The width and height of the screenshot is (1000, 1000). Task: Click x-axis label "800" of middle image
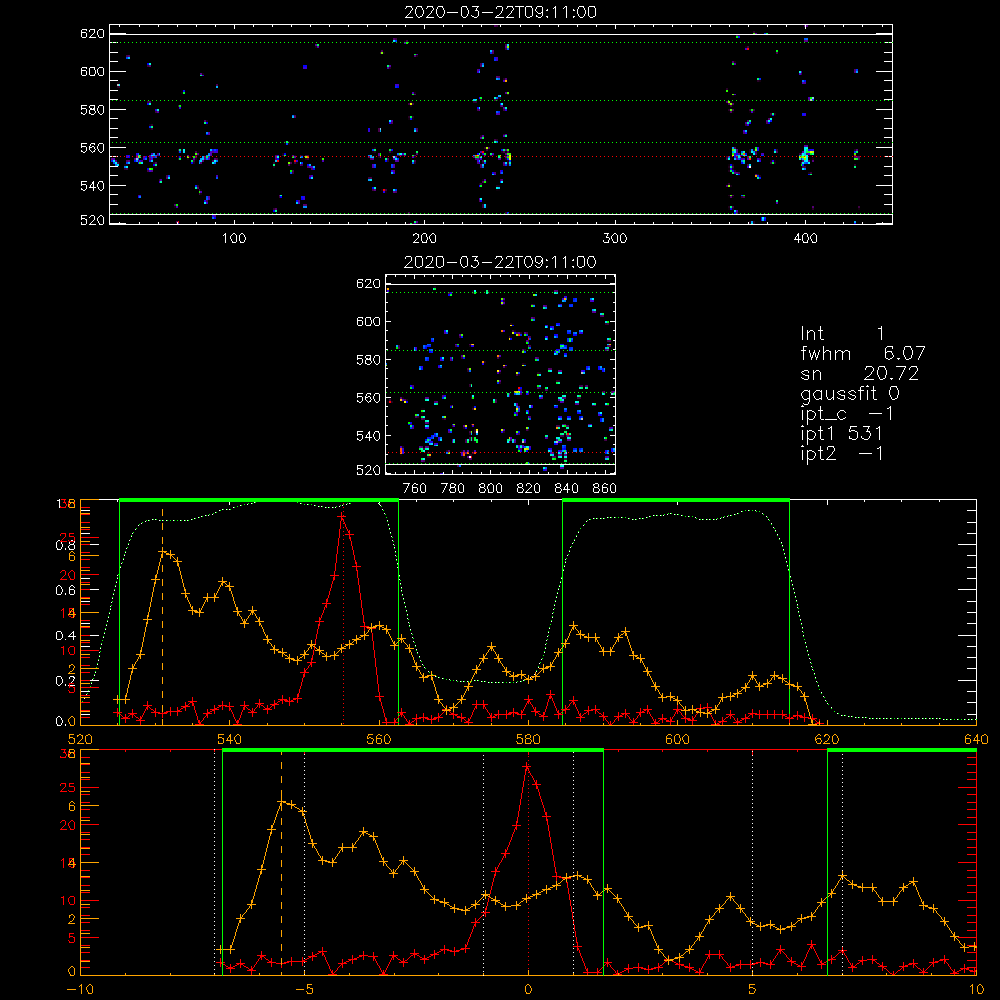490,489
